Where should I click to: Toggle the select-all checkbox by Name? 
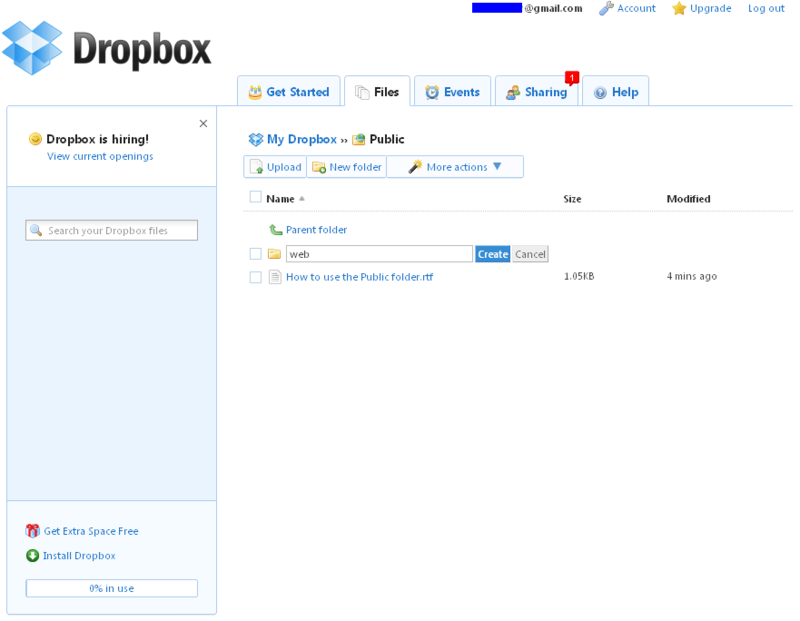(256, 197)
